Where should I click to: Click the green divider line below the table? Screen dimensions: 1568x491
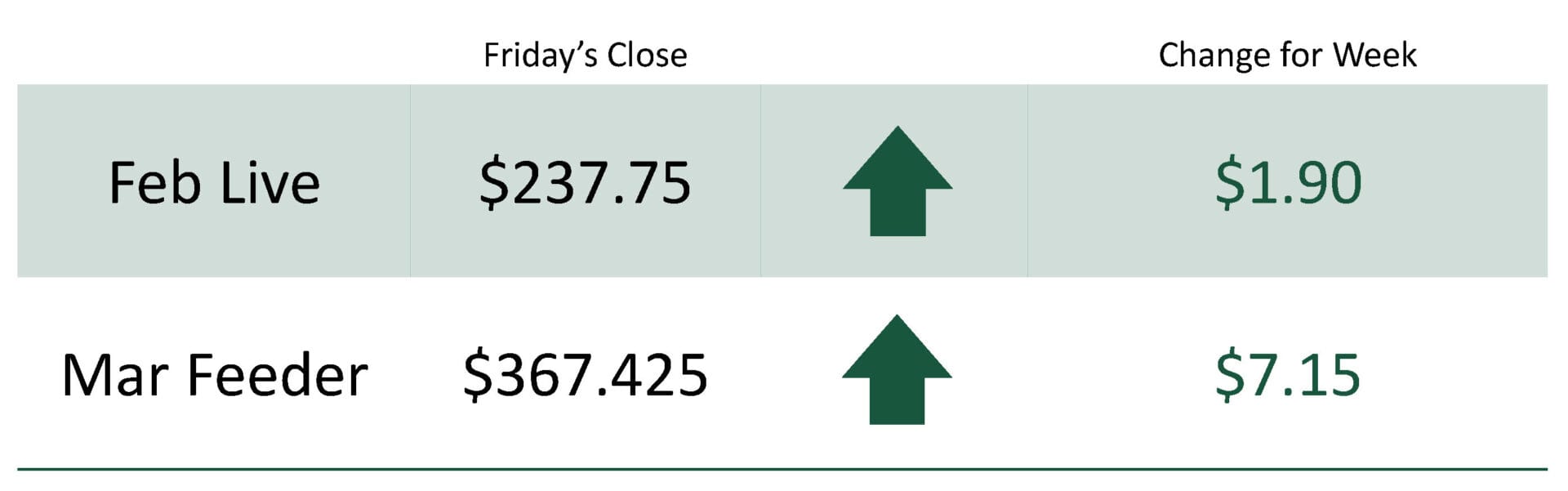[x=782, y=470]
